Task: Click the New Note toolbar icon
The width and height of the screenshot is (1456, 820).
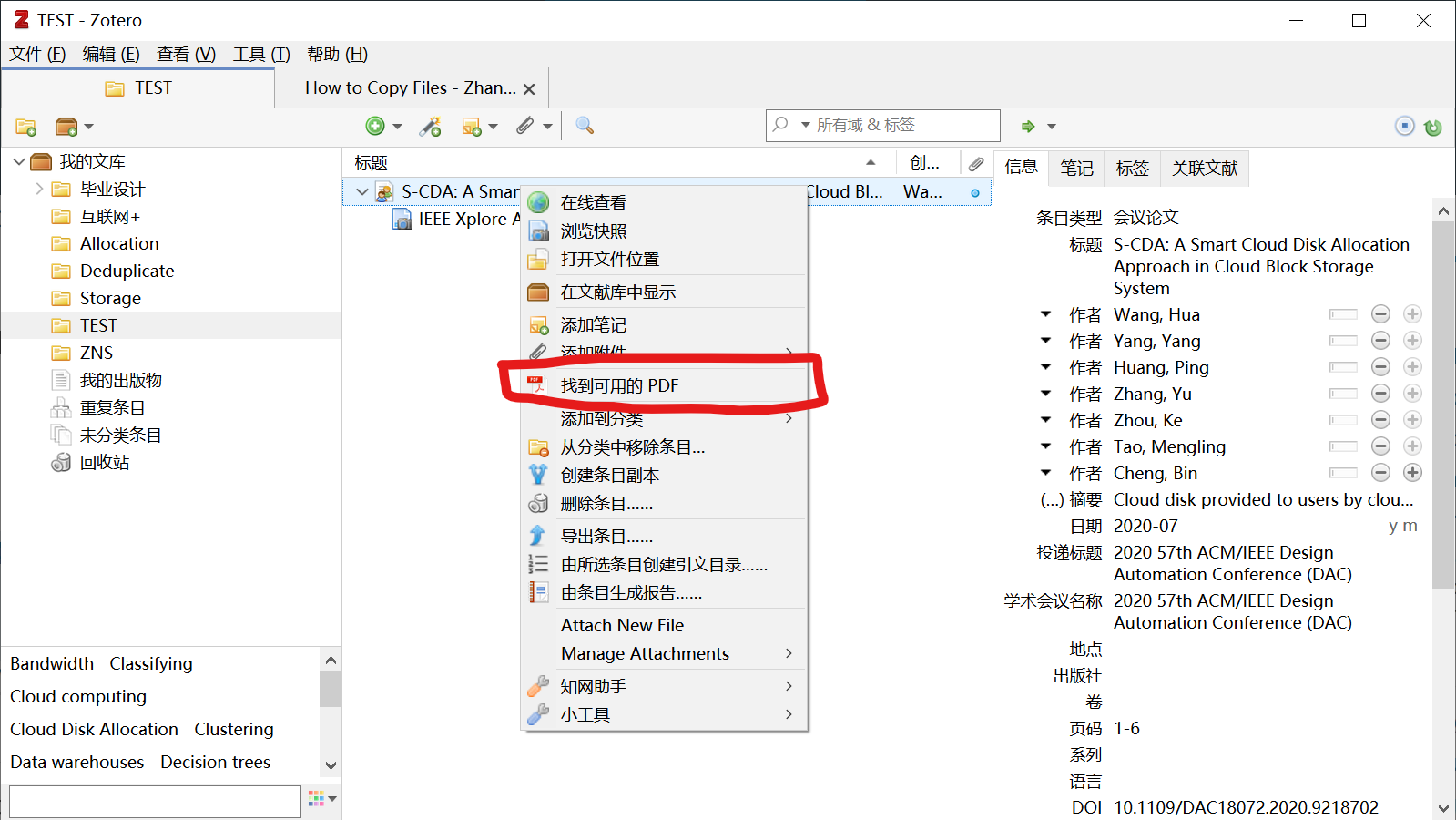Action: click(472, 127)
